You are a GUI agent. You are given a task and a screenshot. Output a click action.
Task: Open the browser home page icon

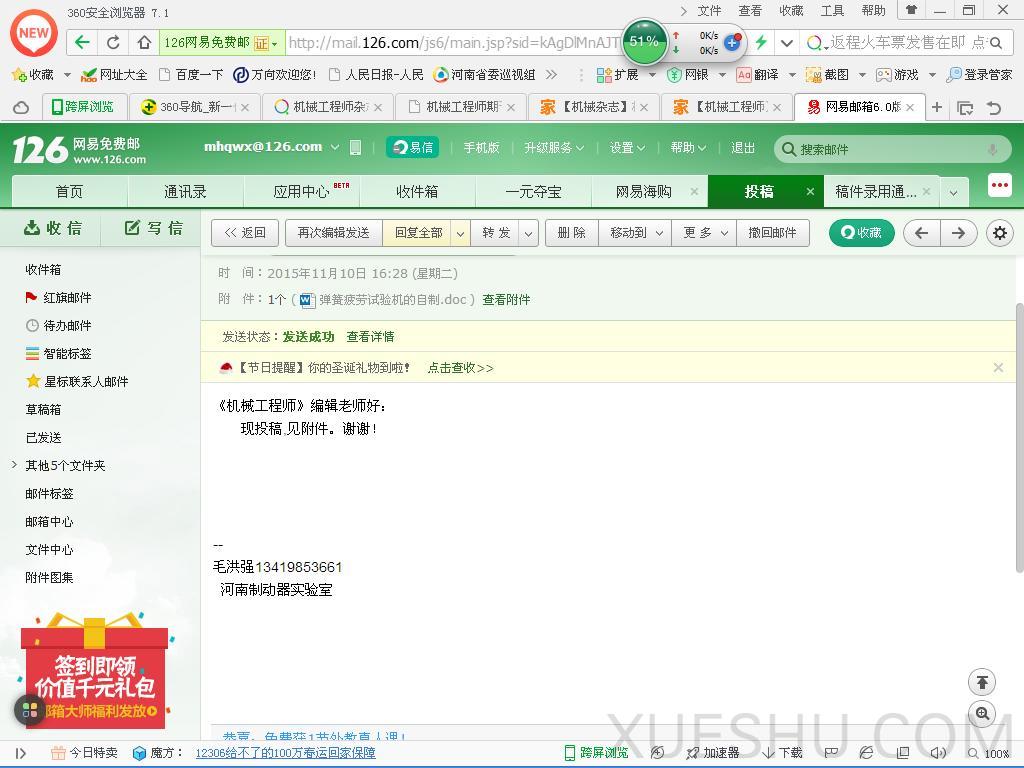click(144, 42)
